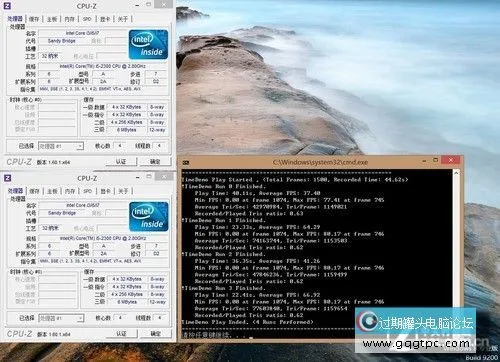This screenshot has width=500, height=362.
Task: Click the Intel Core name field in lower CPU-Z window
Action: tap(83, 205)
